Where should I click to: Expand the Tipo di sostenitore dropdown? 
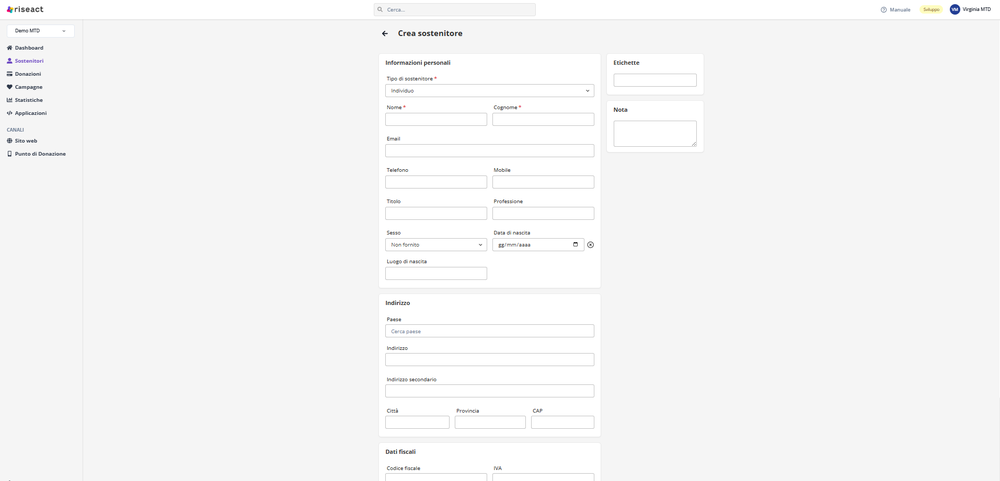coord(489,91)
